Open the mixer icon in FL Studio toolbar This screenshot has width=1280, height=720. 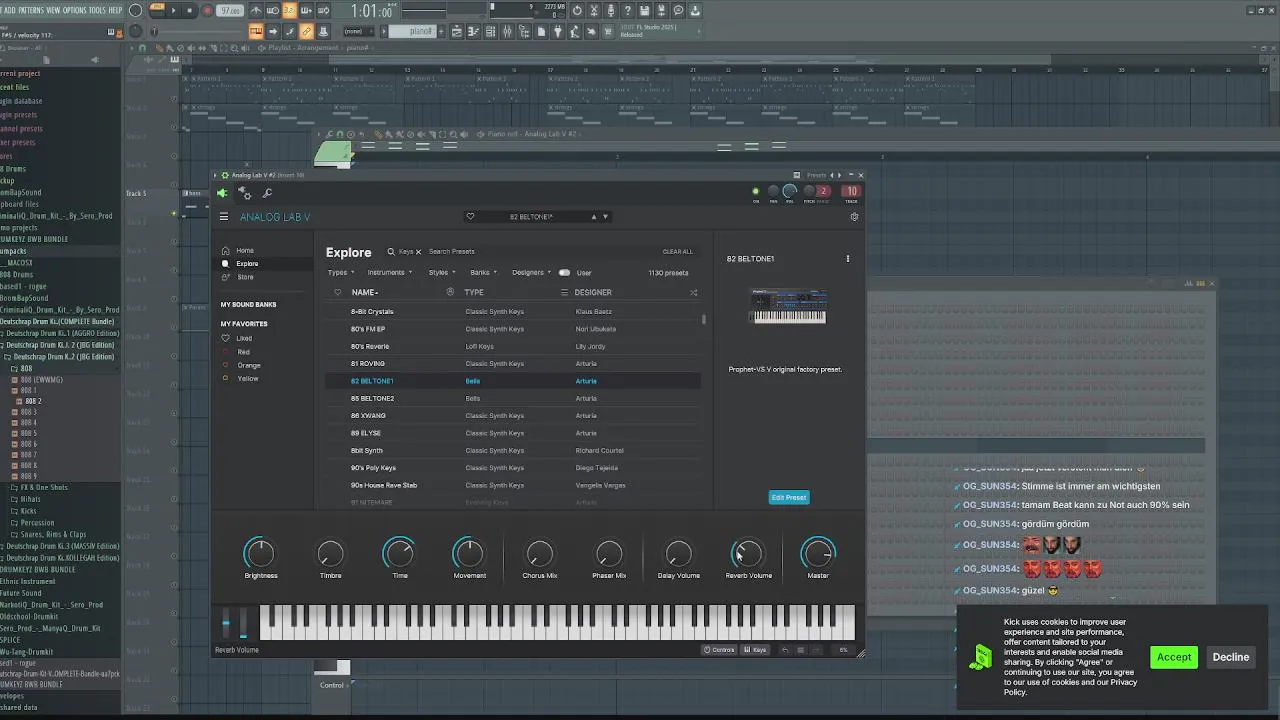tap(507, 32)
